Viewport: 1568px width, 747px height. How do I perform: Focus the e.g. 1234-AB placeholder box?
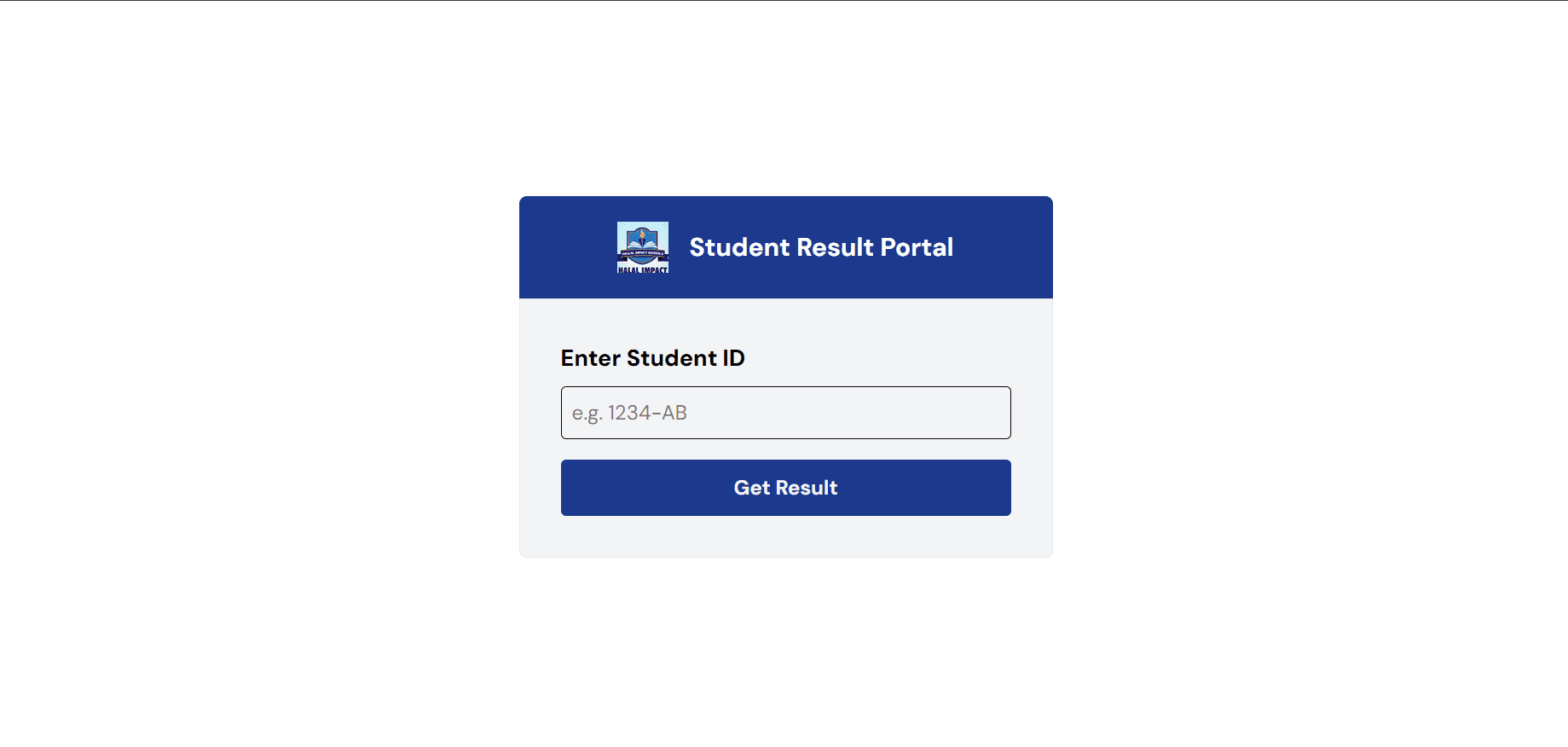click(x=767, y=413)
